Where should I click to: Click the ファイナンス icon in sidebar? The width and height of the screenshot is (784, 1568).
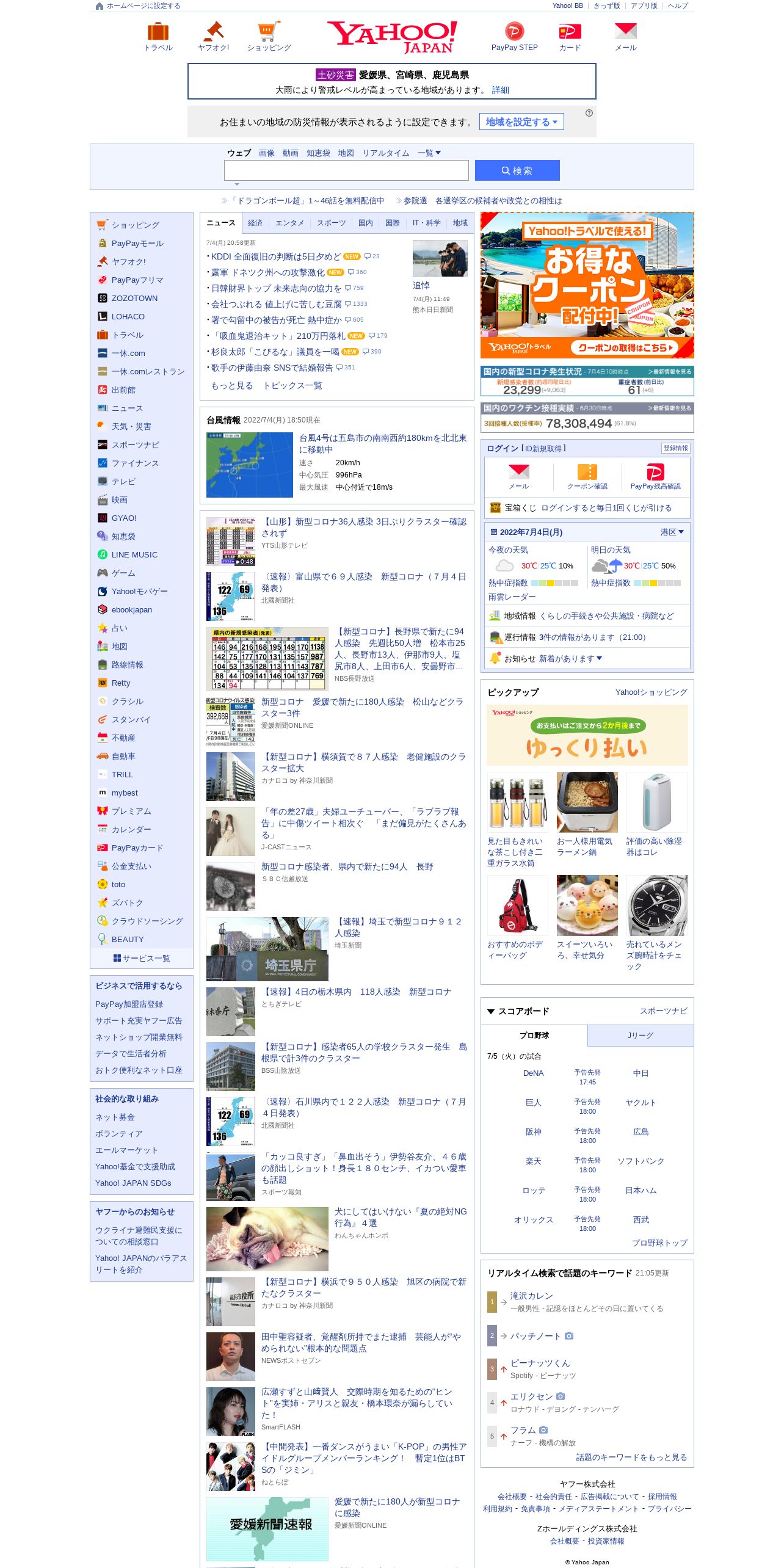coord(102,463)
